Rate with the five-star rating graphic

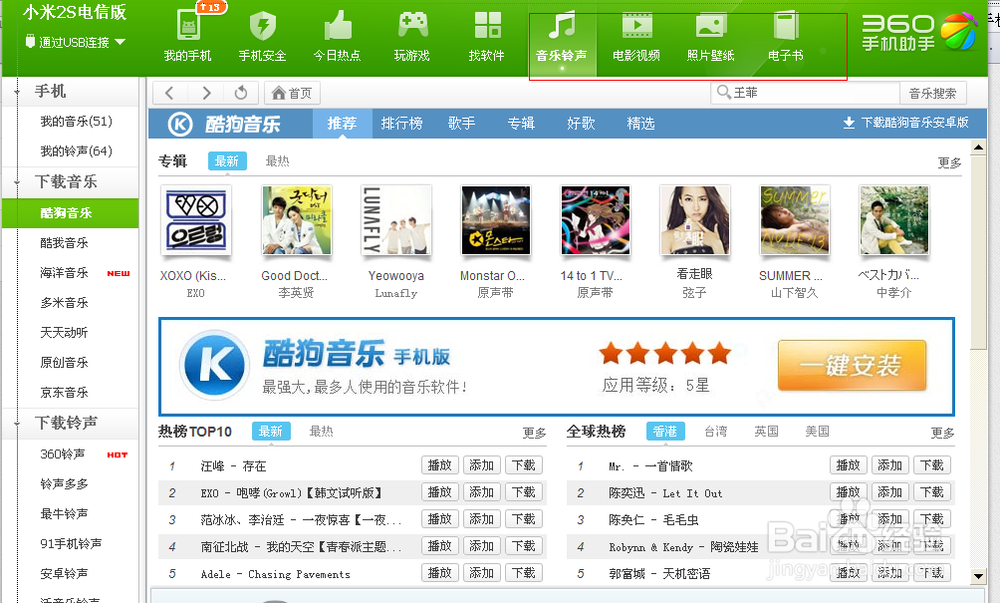(665, 352)
